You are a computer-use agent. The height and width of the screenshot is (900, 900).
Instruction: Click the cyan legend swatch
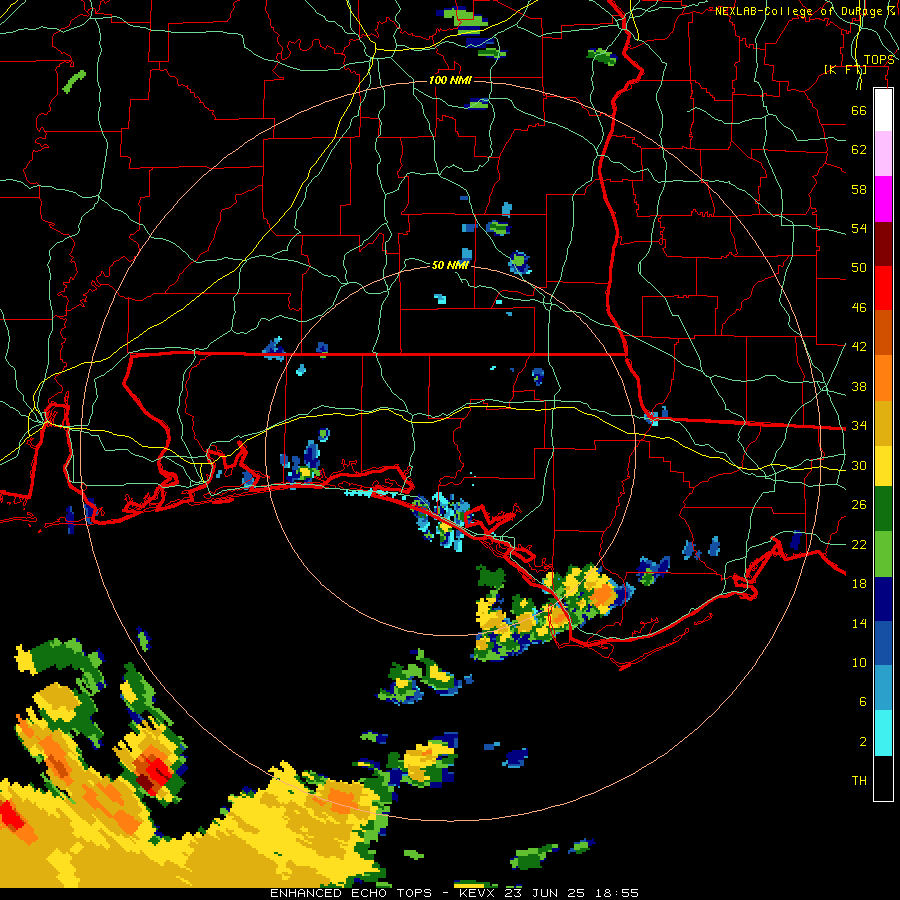pyautogui.click(x=883, y=732)
